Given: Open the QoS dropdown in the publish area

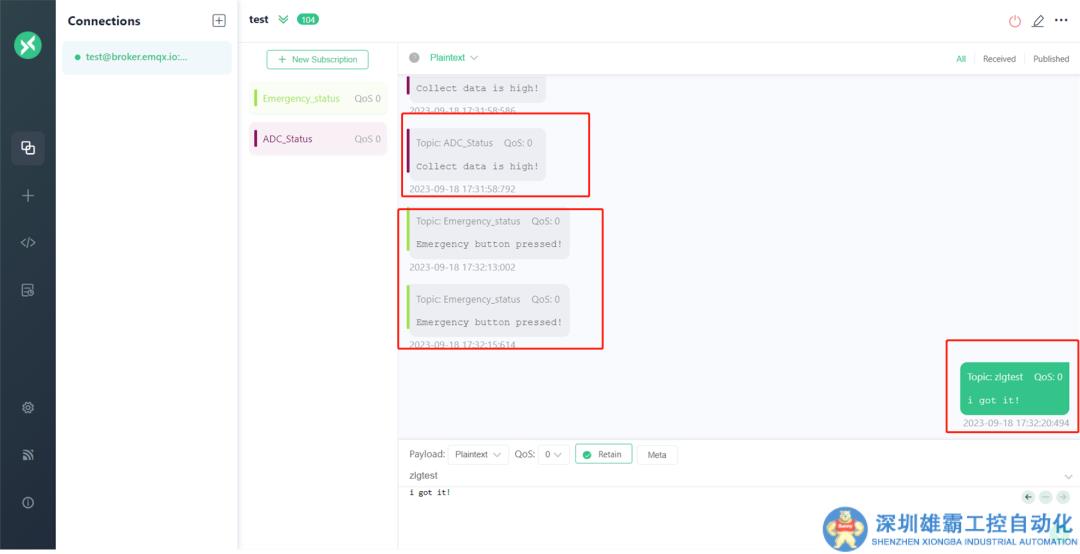Looking at the screenshot, I should (x=554, y=455).
